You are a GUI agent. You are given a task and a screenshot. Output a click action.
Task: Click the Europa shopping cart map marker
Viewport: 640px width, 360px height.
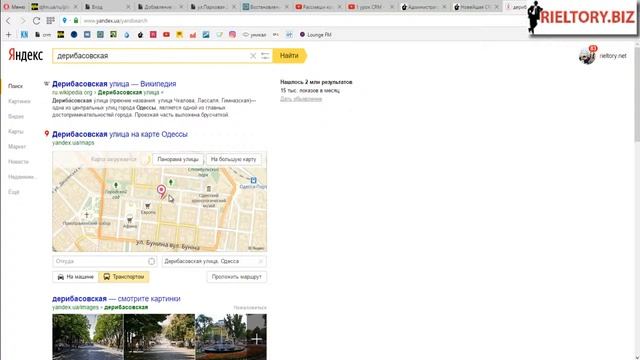148,206
